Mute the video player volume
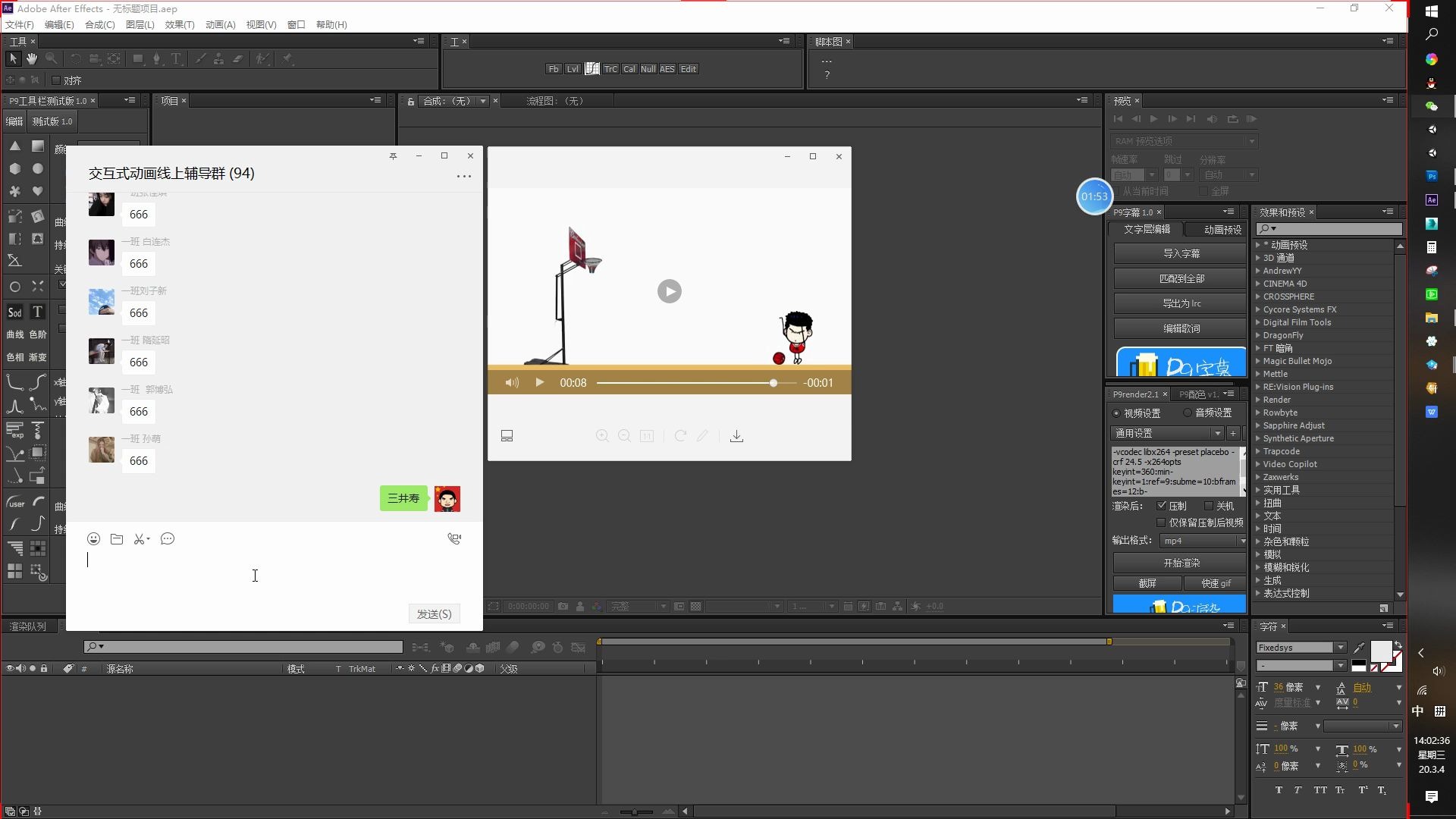 [512, 383]
